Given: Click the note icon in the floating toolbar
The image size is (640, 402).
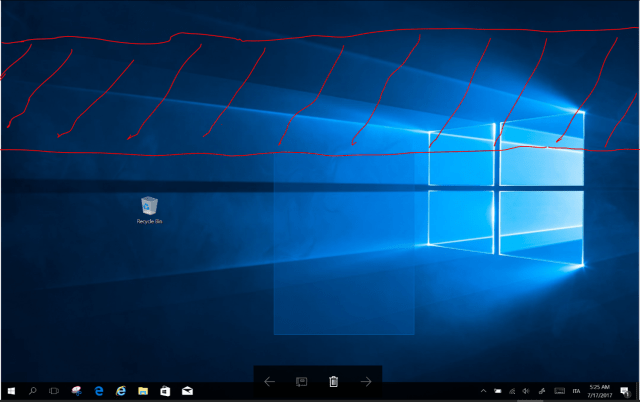Looking at the screenshot, I should [301, 381].
